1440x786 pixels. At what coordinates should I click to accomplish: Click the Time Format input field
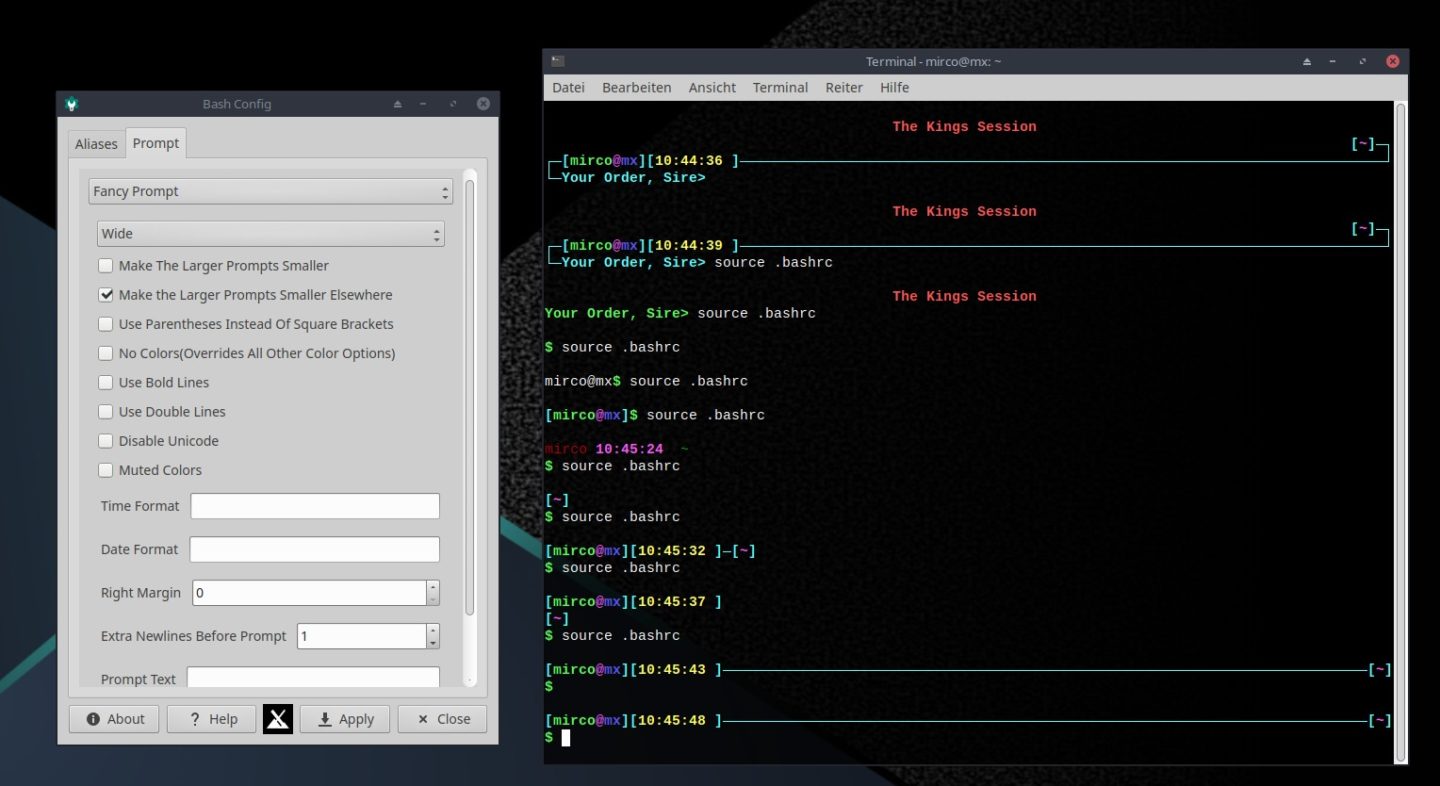click(314, 506)
